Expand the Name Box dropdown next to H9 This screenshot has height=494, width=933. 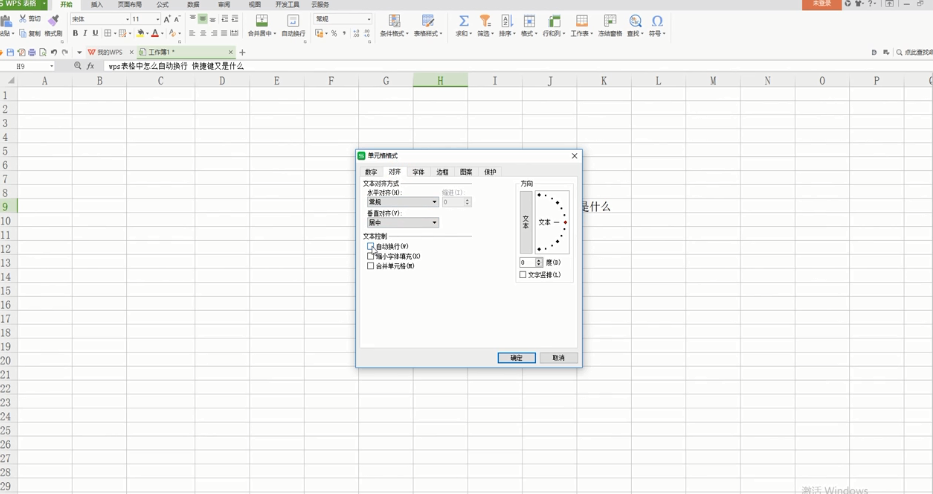pos(52,66)
